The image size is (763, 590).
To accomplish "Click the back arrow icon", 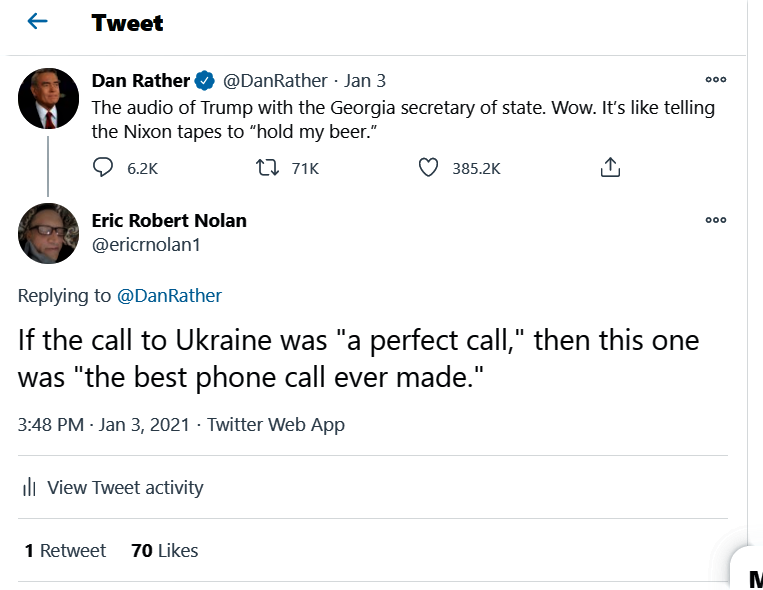I will pos(38,21).
